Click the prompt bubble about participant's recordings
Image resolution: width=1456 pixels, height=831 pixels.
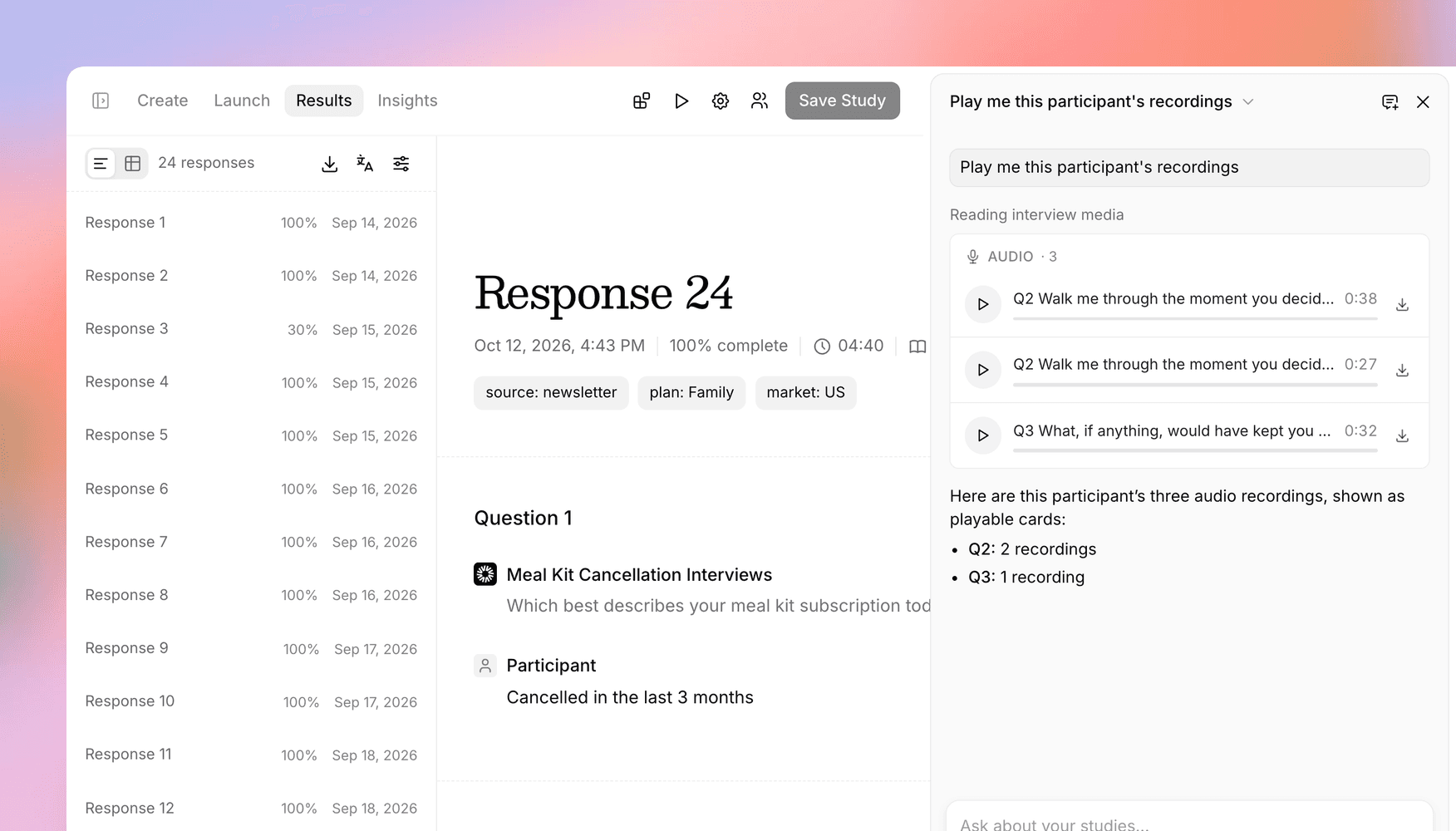(1189, 167)
